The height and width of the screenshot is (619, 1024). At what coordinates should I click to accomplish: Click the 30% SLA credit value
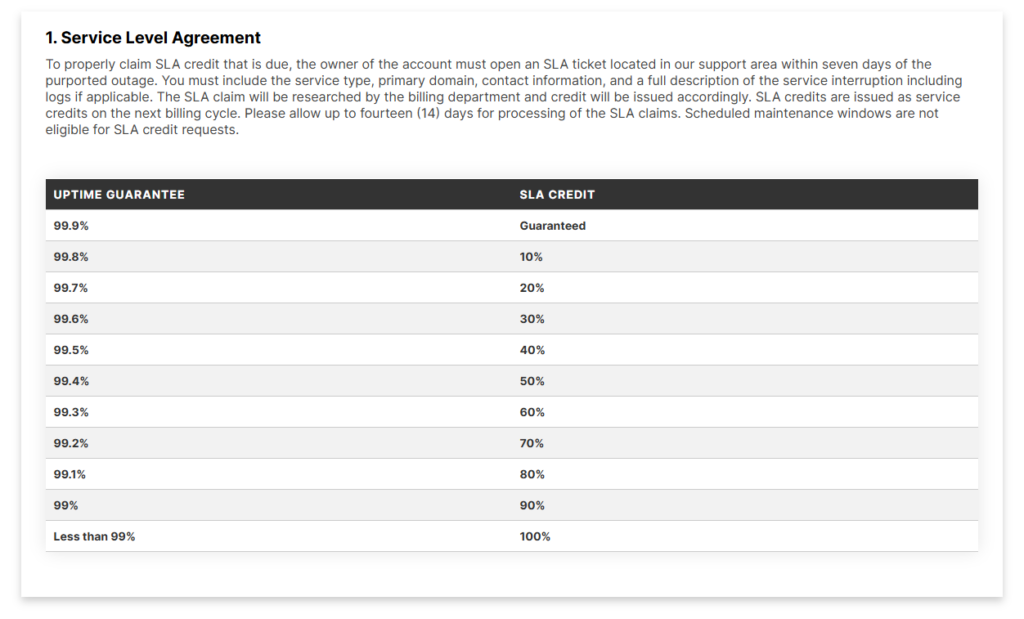tap(532, 319)
